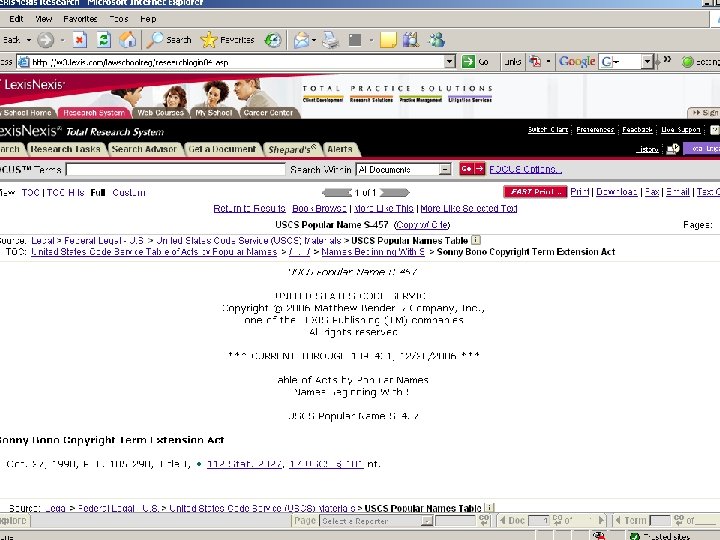Open the Alerts tab
Viewport: 720px width, 540px height.
click(x=340, y=149)
